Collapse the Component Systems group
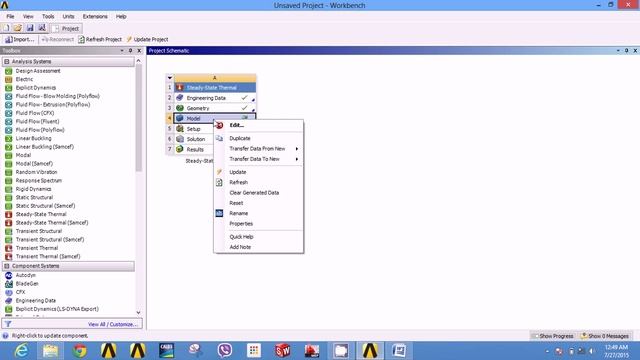640x360 pixels. [7, 266]
